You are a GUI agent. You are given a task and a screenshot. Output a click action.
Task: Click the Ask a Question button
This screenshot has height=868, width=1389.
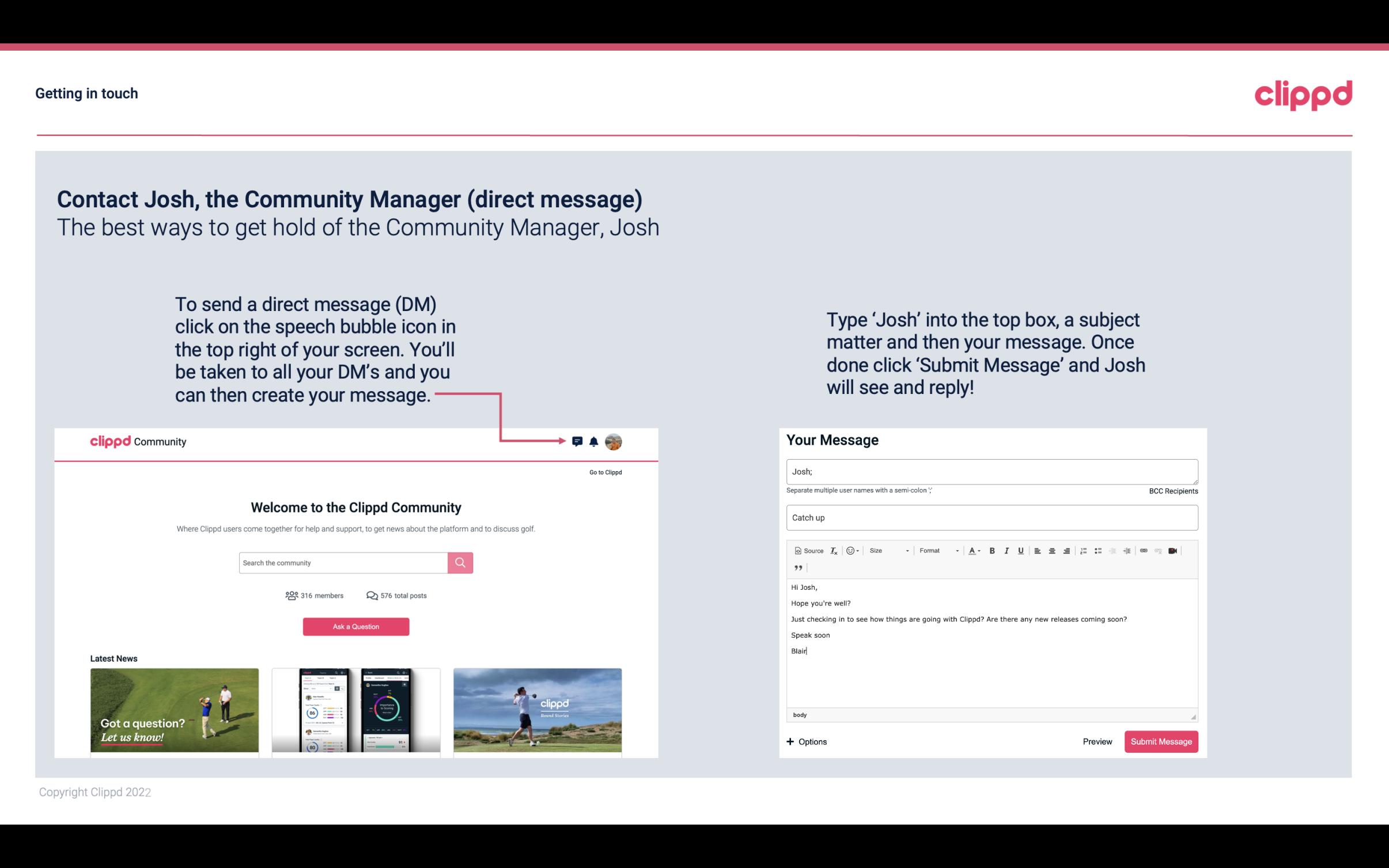coord(356,626)
